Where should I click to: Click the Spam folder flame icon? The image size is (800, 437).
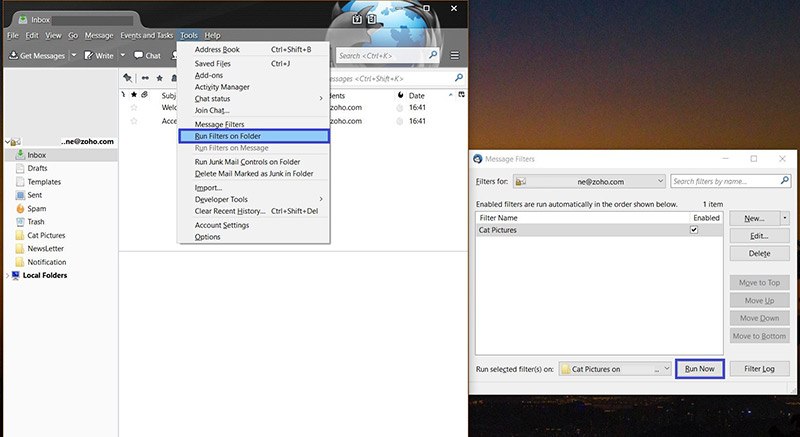pyautogui.click(x=19, y=208)
